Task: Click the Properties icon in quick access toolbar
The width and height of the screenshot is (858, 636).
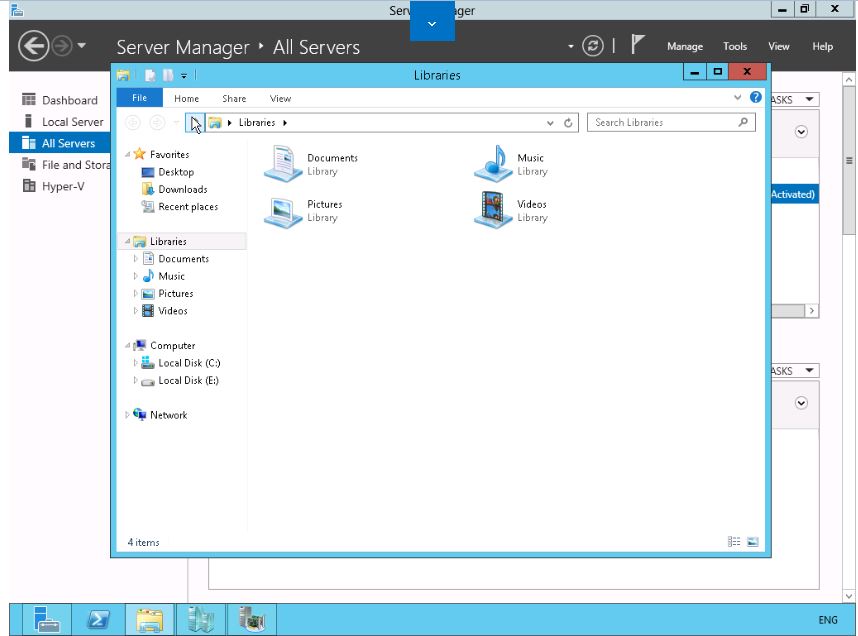Action: pos(150,75)
